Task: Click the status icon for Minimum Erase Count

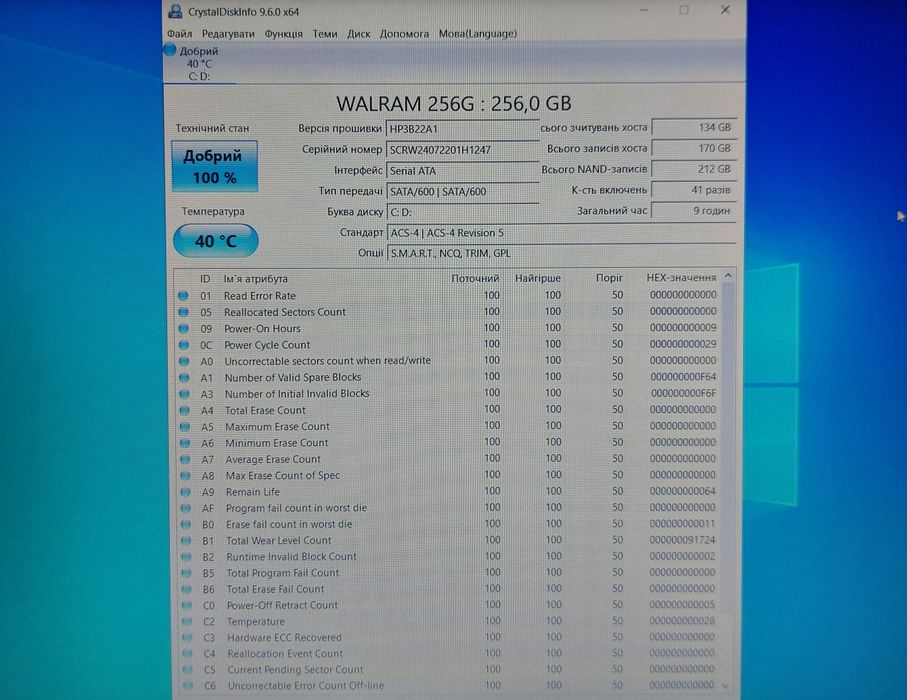Action: click(x=185, y=443)
